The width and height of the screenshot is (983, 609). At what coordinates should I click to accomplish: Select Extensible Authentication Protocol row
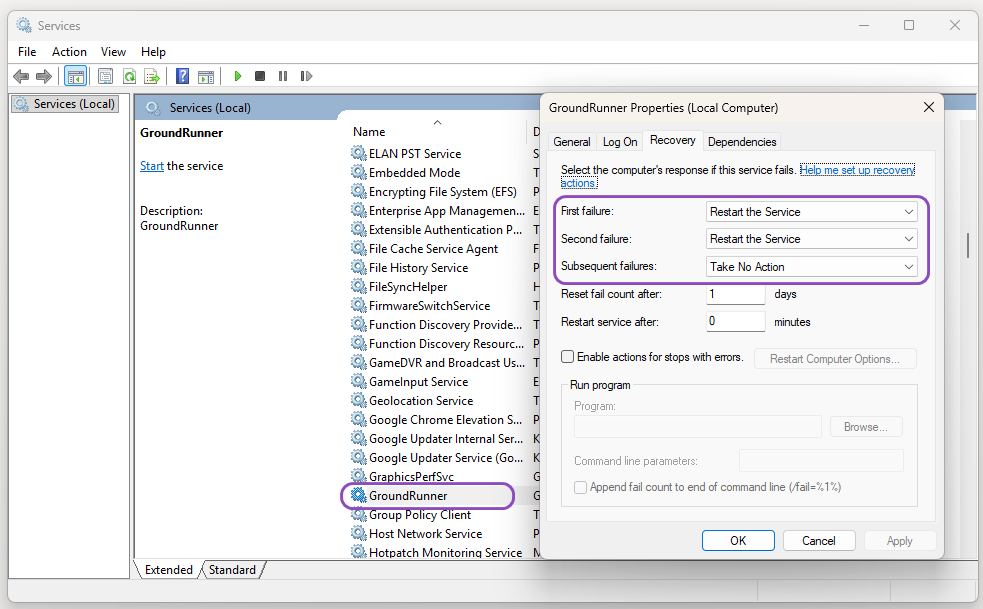click(445, 230)
